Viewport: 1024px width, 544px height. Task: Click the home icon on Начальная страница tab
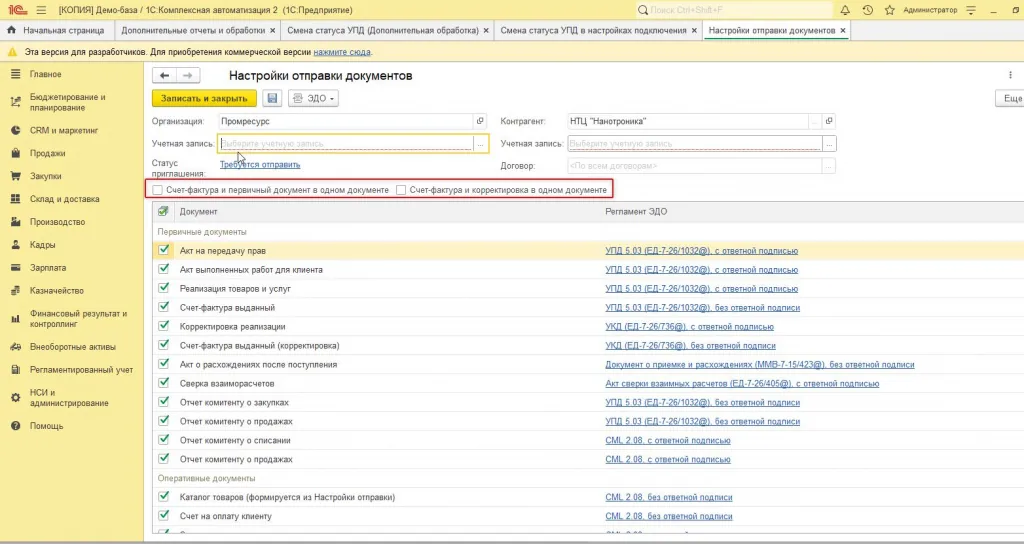[x=11, y=30]
